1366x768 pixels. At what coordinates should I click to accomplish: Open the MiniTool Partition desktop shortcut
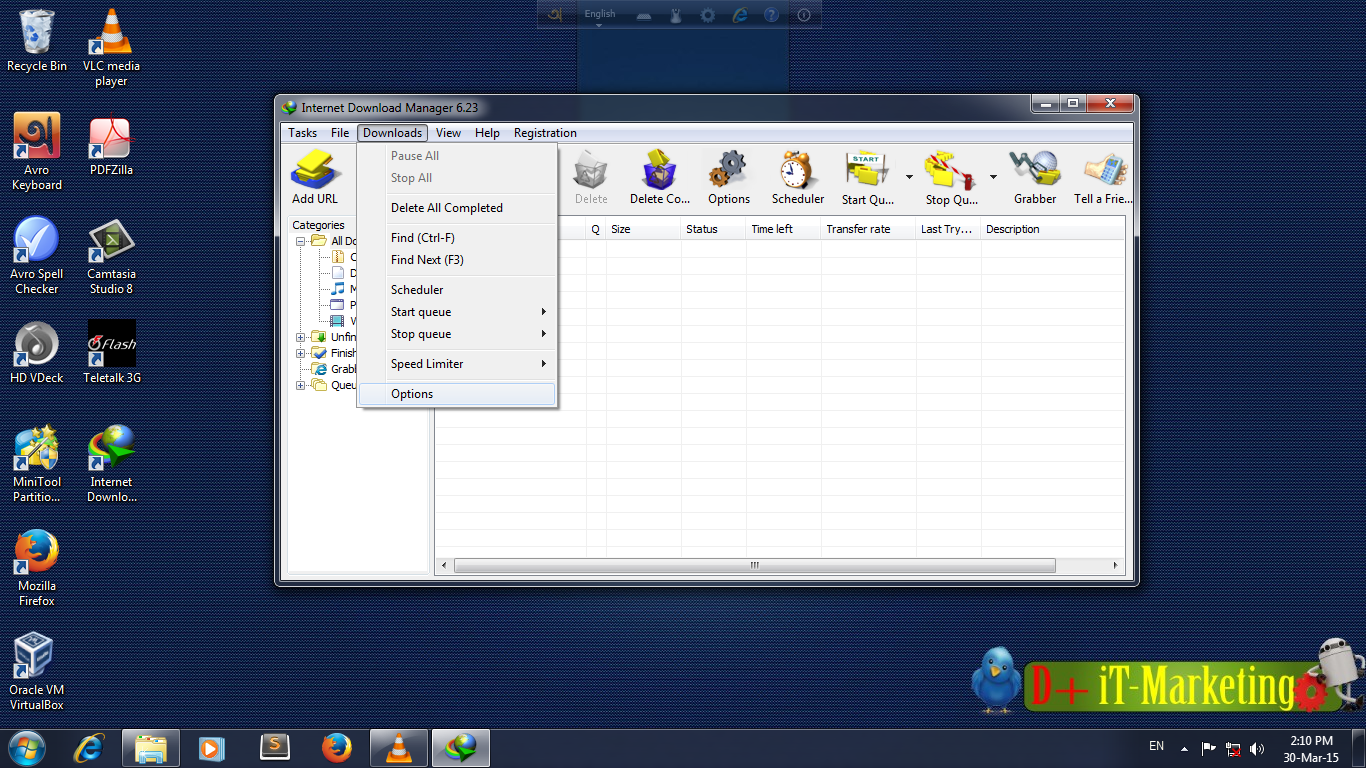click(37, 463)
